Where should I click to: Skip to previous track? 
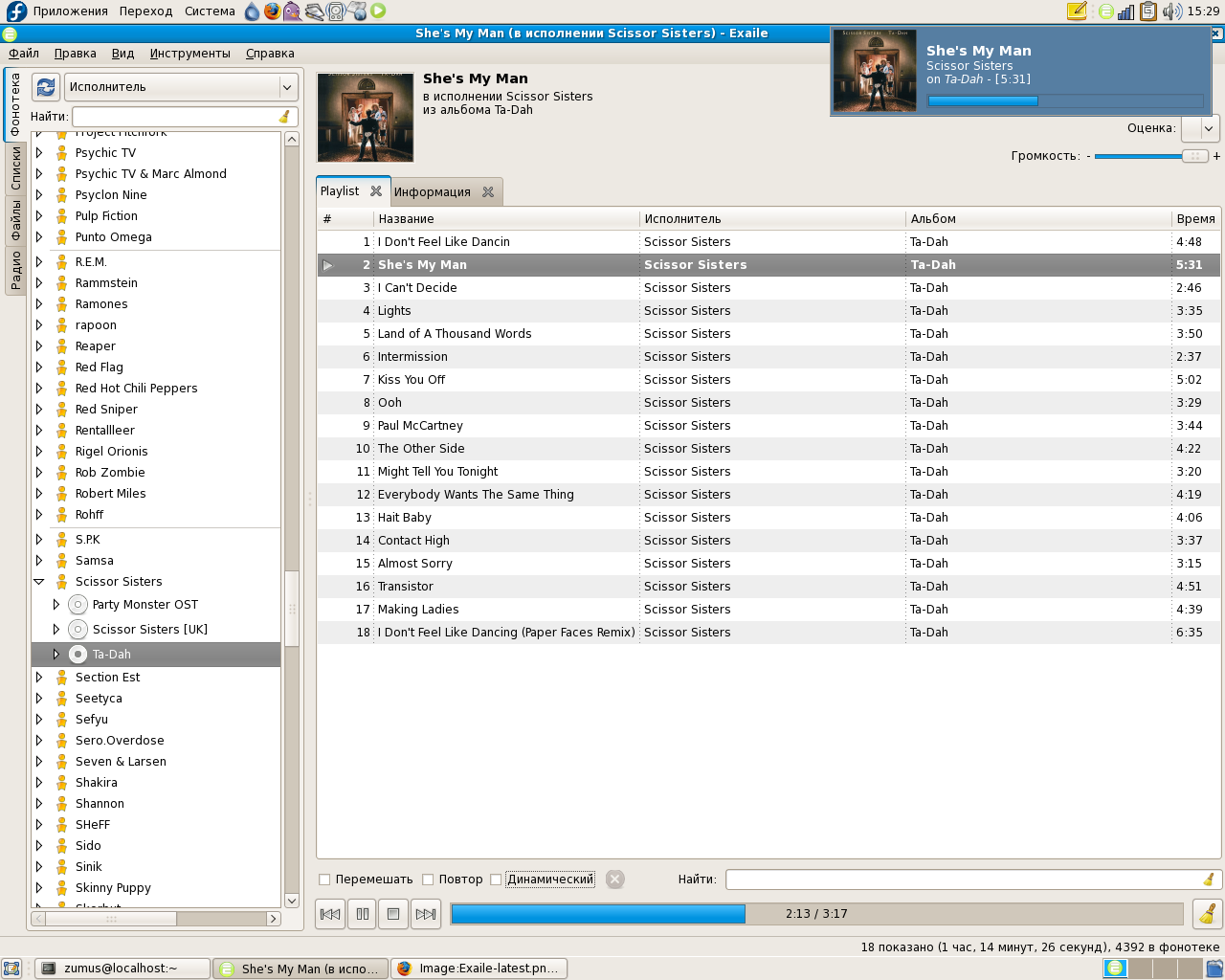click(330, 914)
